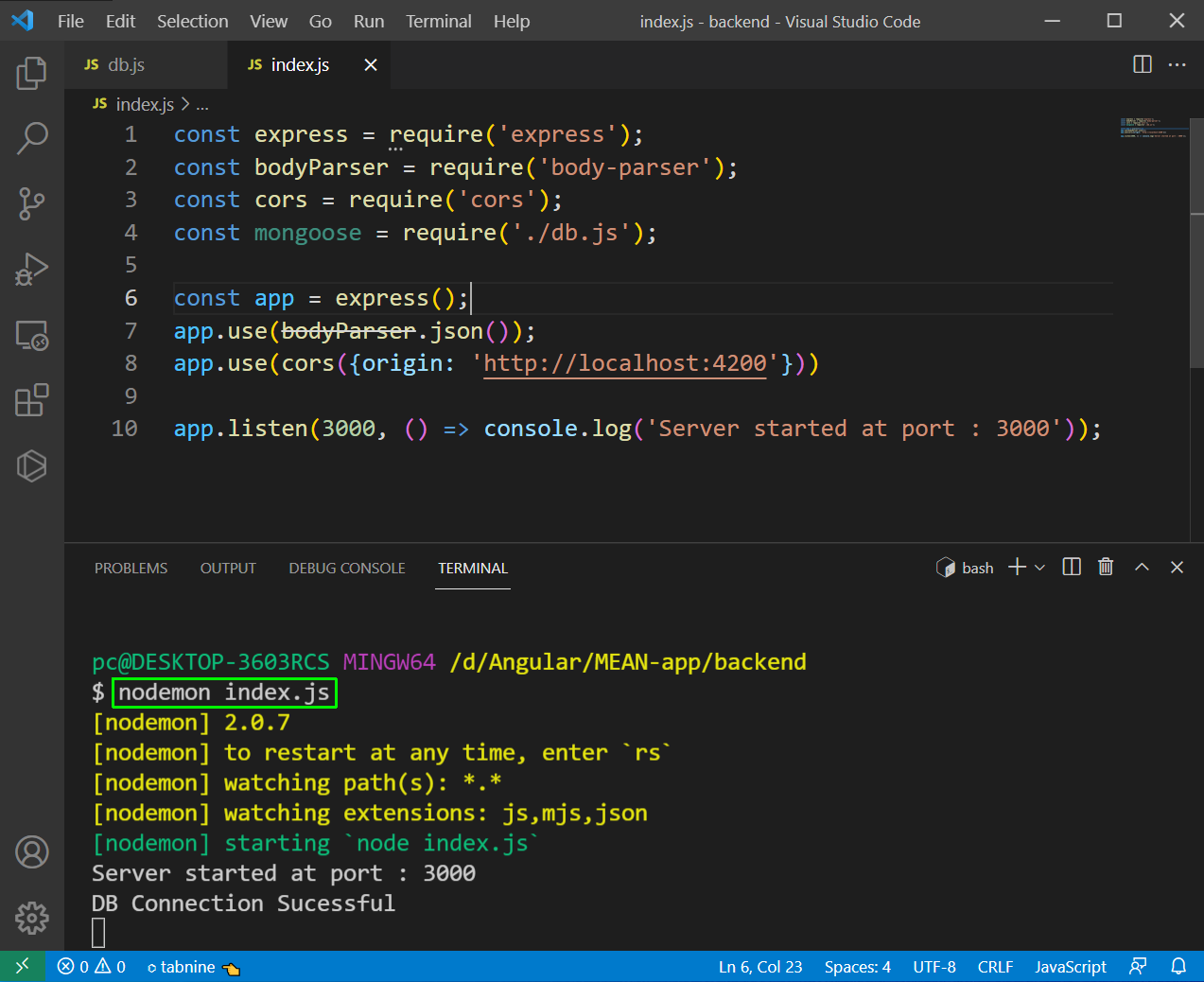Maximize the panel size with chevron
This screenshot has width=1204, height=982.
pyautogui.click(x=1142, y=567)
